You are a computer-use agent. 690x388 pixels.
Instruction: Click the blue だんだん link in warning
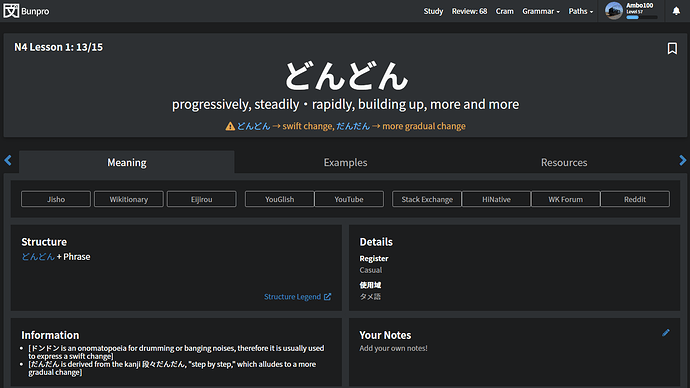click(353, 126)
